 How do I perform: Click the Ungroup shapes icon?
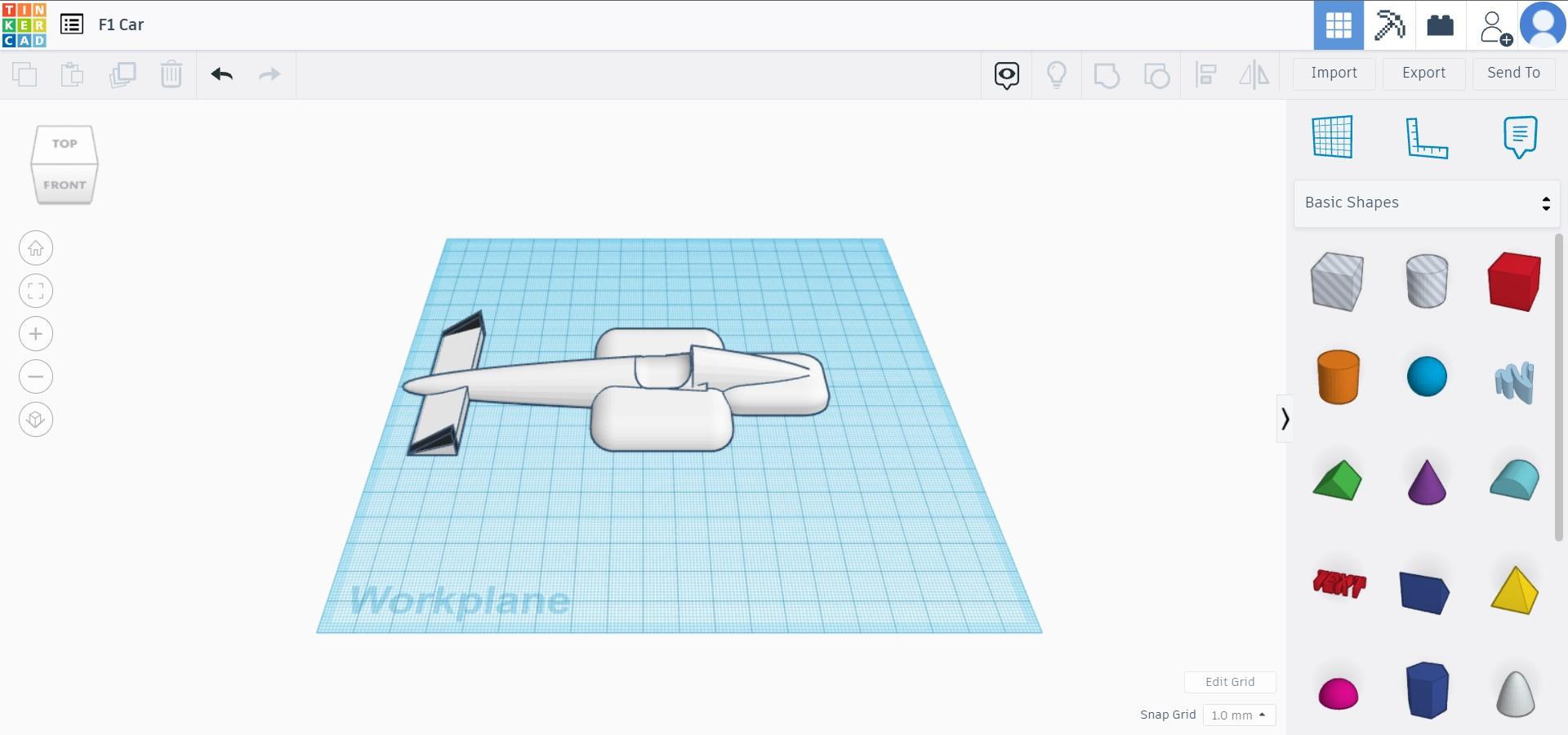[x=1156, y=75]
